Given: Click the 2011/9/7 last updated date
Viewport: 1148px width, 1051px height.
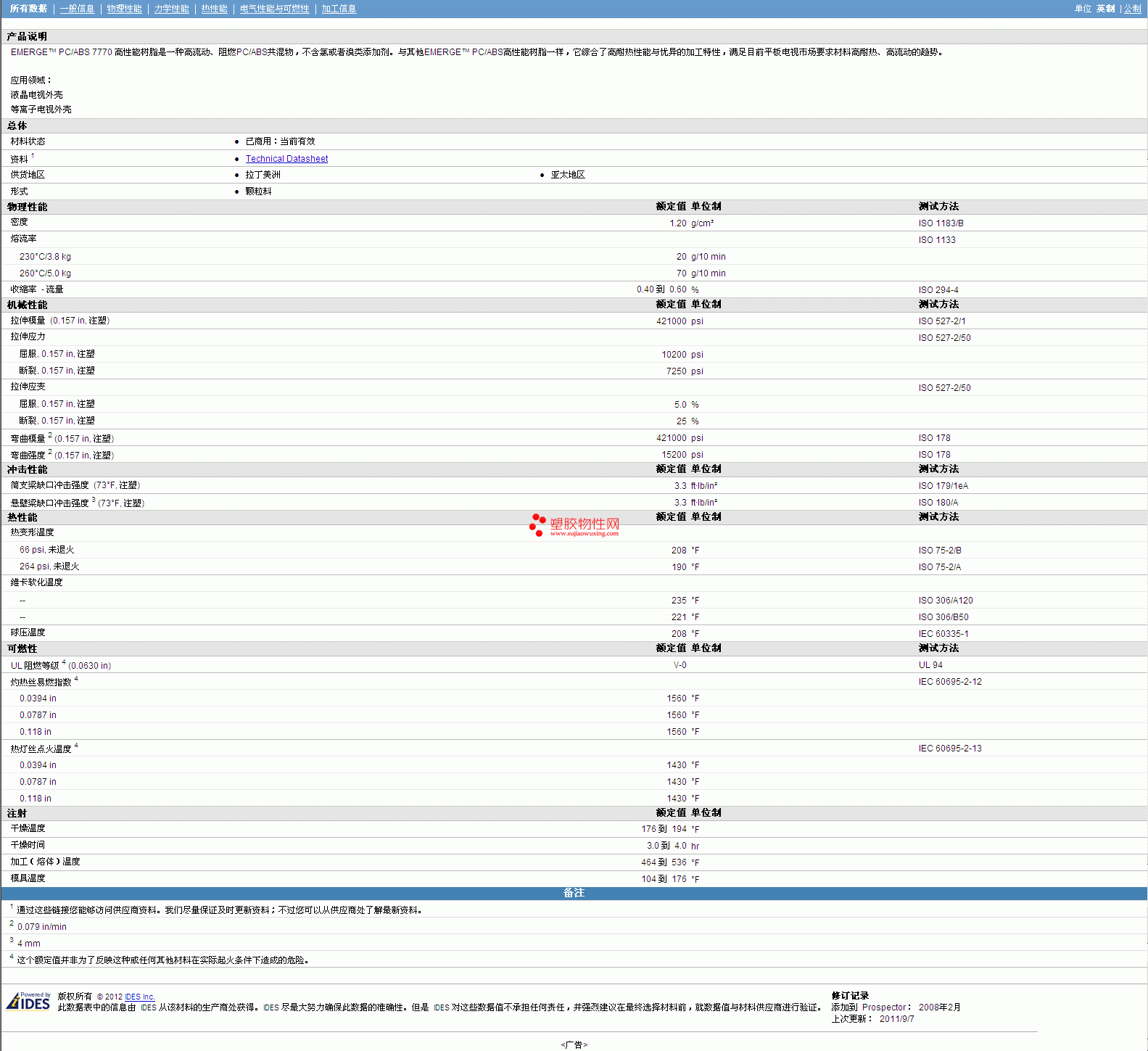Looking at the screenshot, I should point(896,1019).
